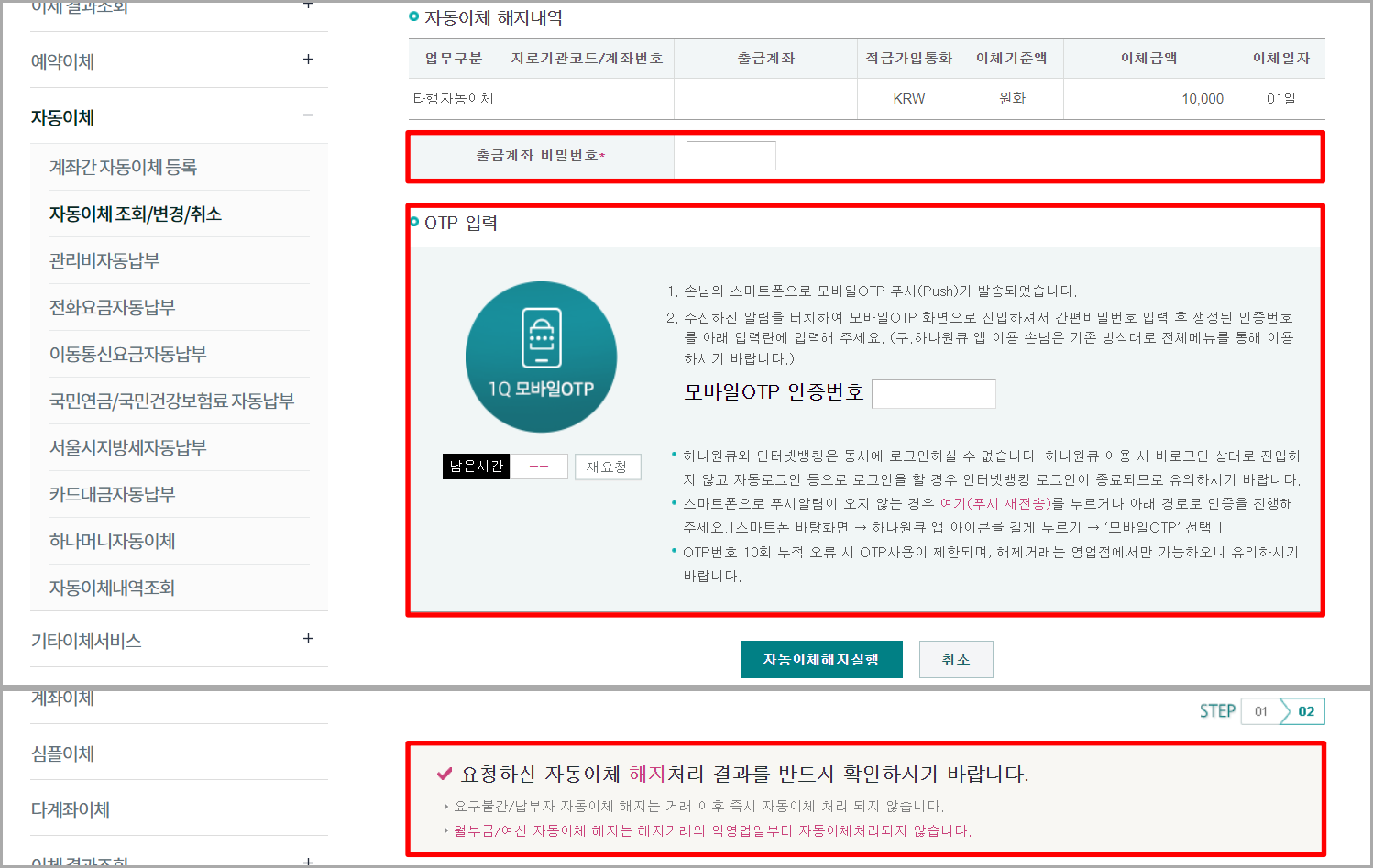Open 하나머니자동이체 menu item

tap(112, 541)
